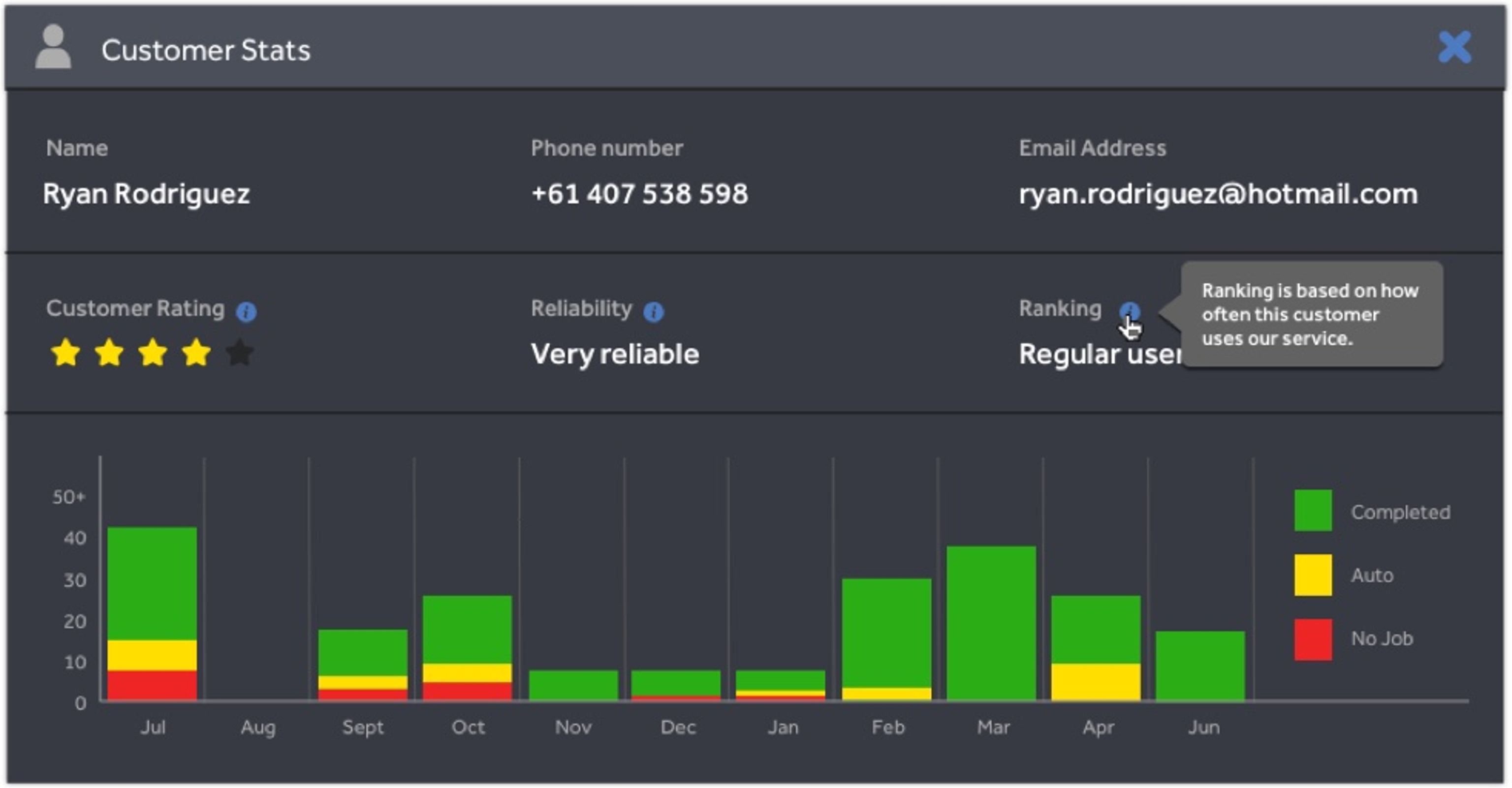Image resolution: width=1512 pixels, height=788 pixels.
Task: Click the first yellow rating star
Action: point(65,353)
